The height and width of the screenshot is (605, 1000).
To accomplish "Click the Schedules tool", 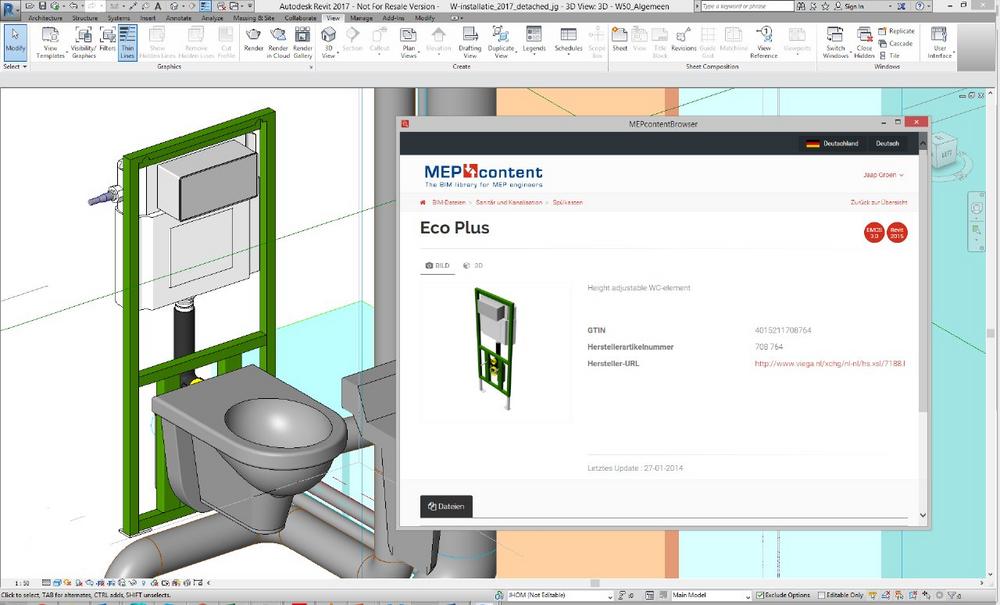I will tap(568, 40).
